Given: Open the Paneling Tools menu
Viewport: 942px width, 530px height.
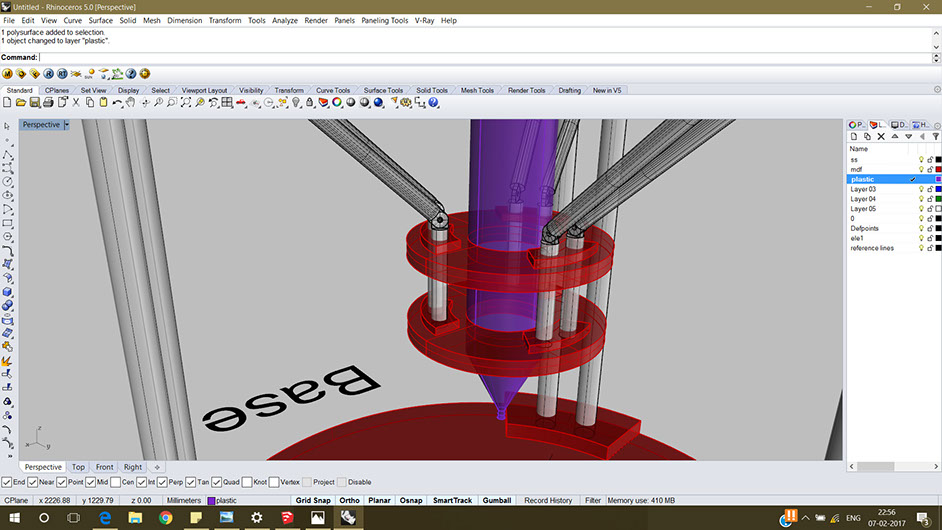Looking at the screenshot, I should coord(384,20).
